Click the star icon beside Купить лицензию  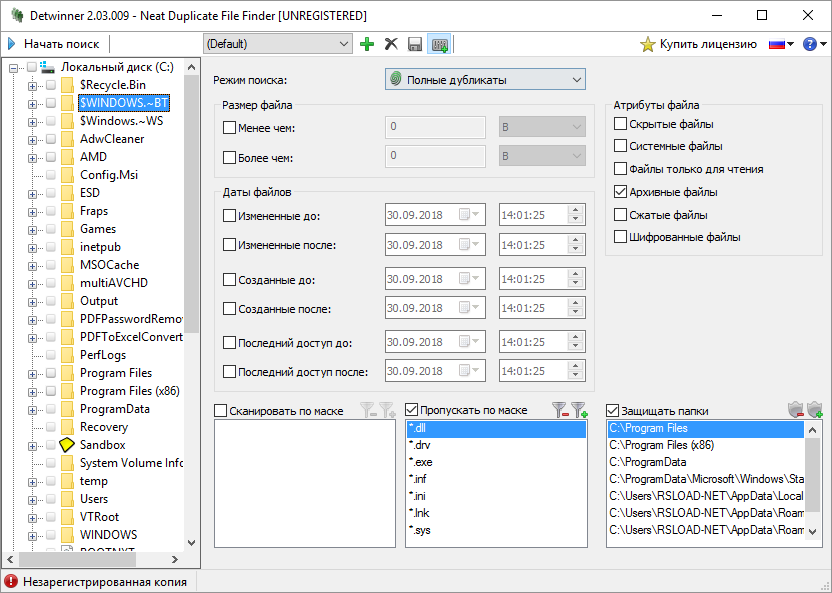point(647,44)
